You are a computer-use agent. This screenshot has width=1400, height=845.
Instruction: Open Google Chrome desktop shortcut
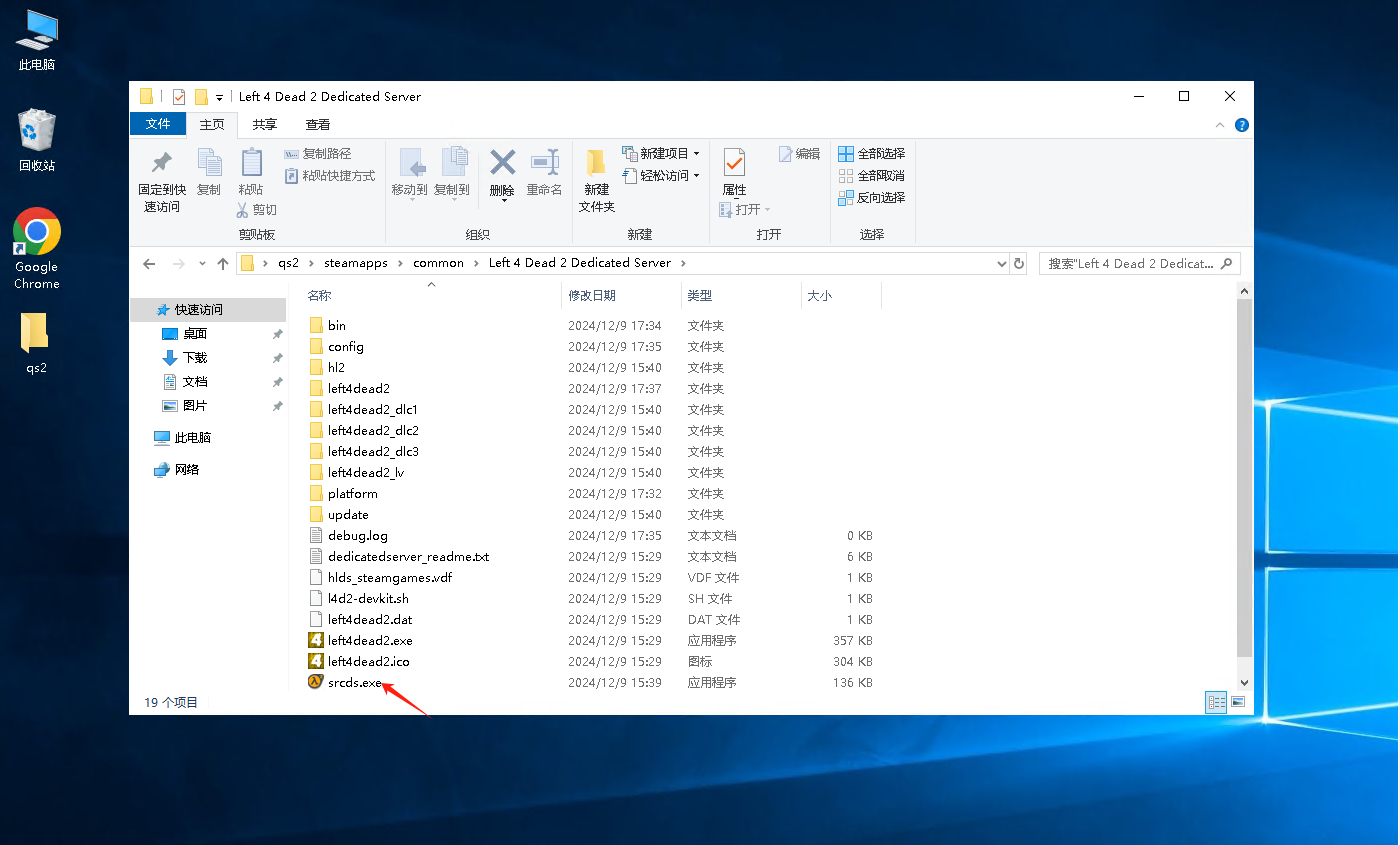point(37,249)
